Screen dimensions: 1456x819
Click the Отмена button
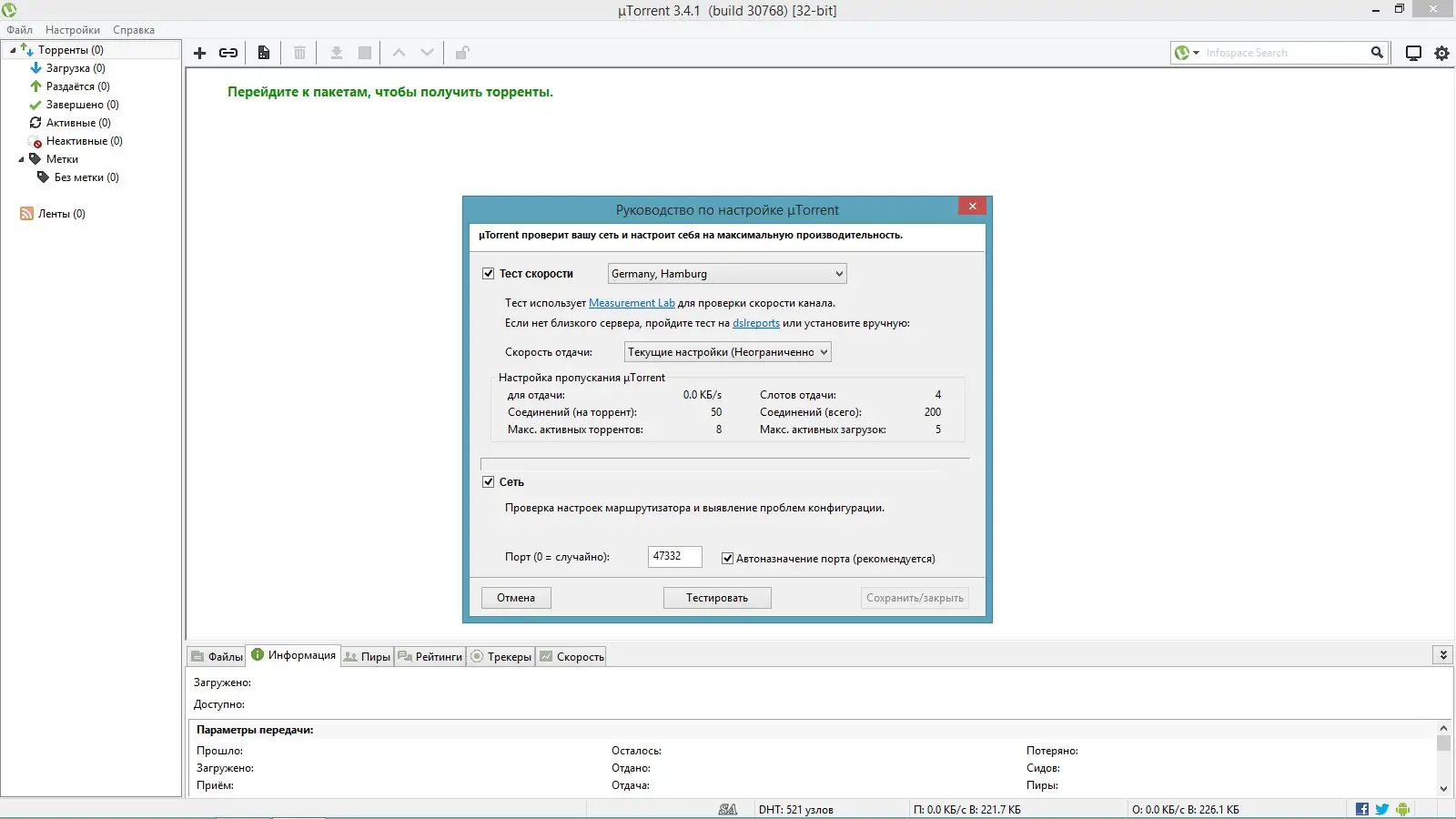(x=516, y=598)
